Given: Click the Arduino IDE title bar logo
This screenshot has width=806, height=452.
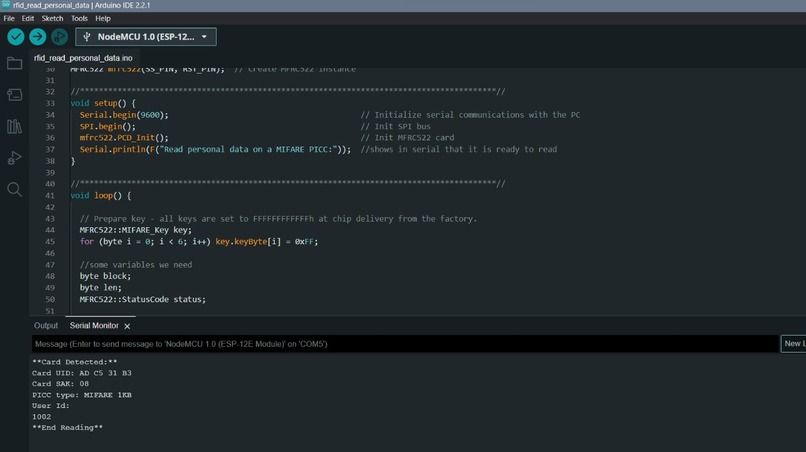Looking at the screenshot, I should (x=6, y=5).
